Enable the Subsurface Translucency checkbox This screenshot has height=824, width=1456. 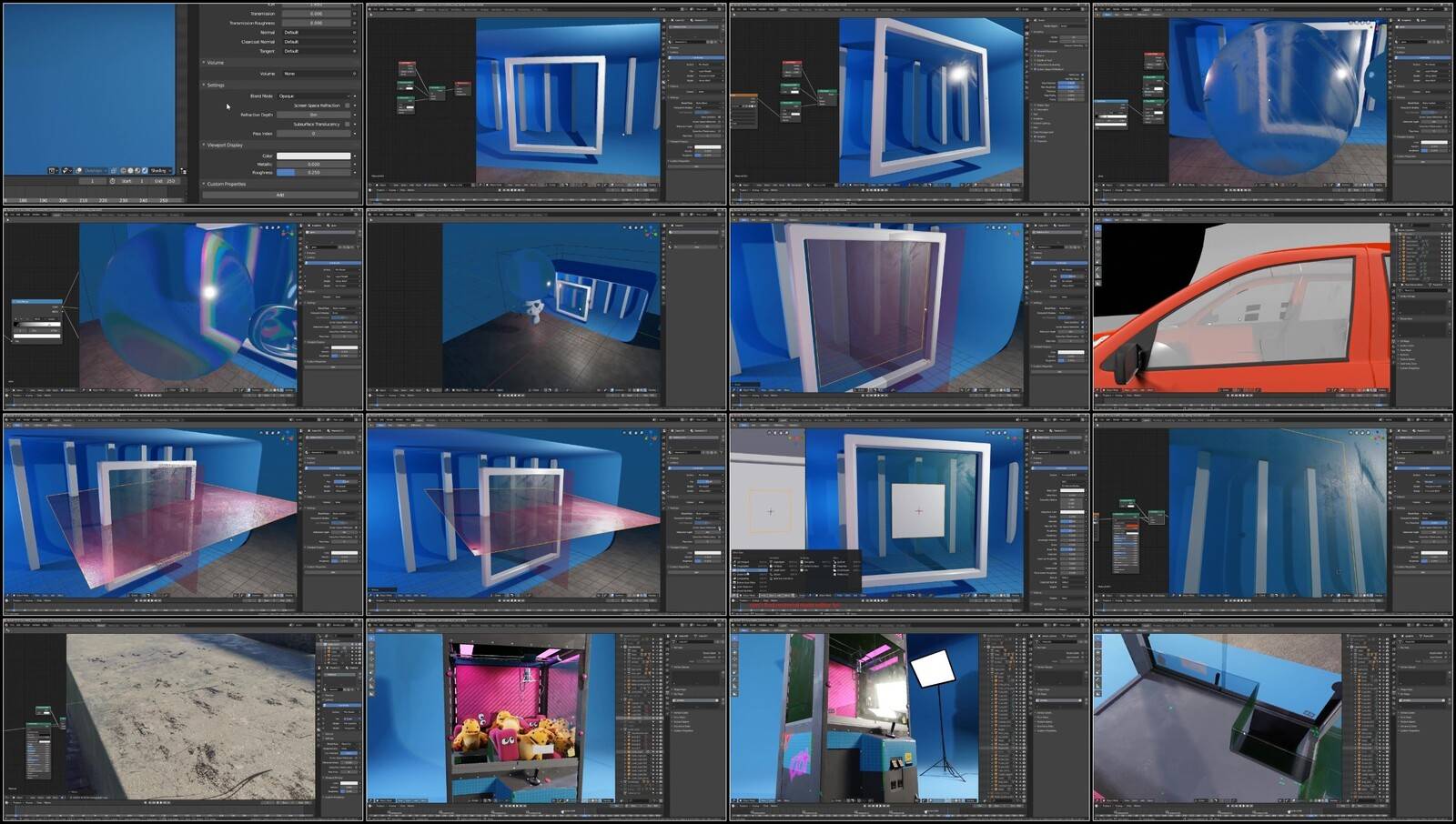(x=347, y=124)
